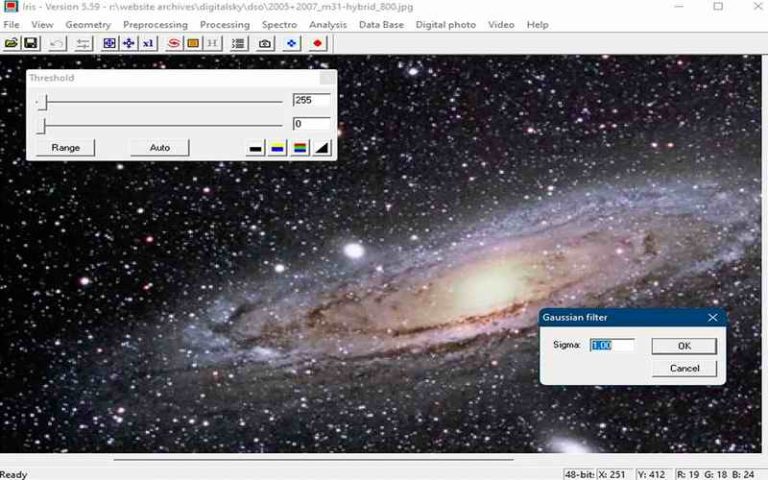768x480 pixels.
Task: Click 'R: 19 G: 18 B: 24' status readout
Action: pyautogui.click(x=716, y=474)
